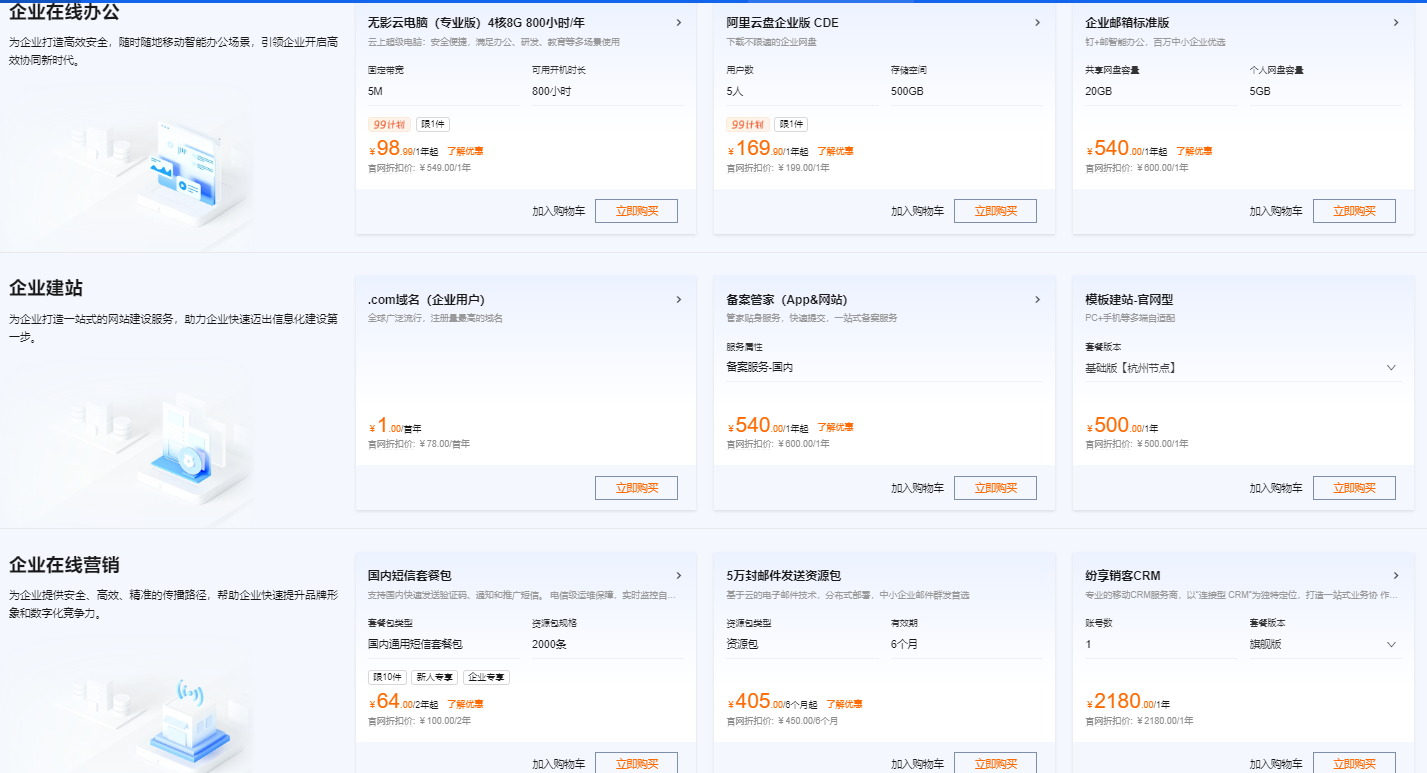Viewport: 1427px width, 773px height.
Task: Click the 5人 user count value
Action: coord(735,91)
